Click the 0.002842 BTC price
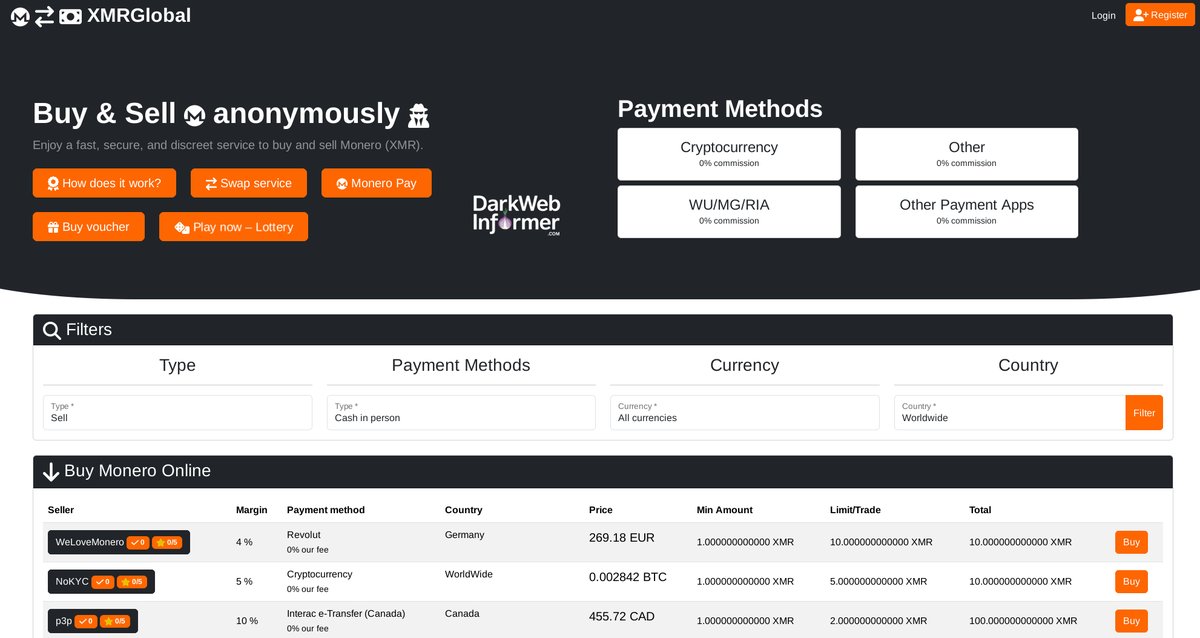 coord(628,577)
